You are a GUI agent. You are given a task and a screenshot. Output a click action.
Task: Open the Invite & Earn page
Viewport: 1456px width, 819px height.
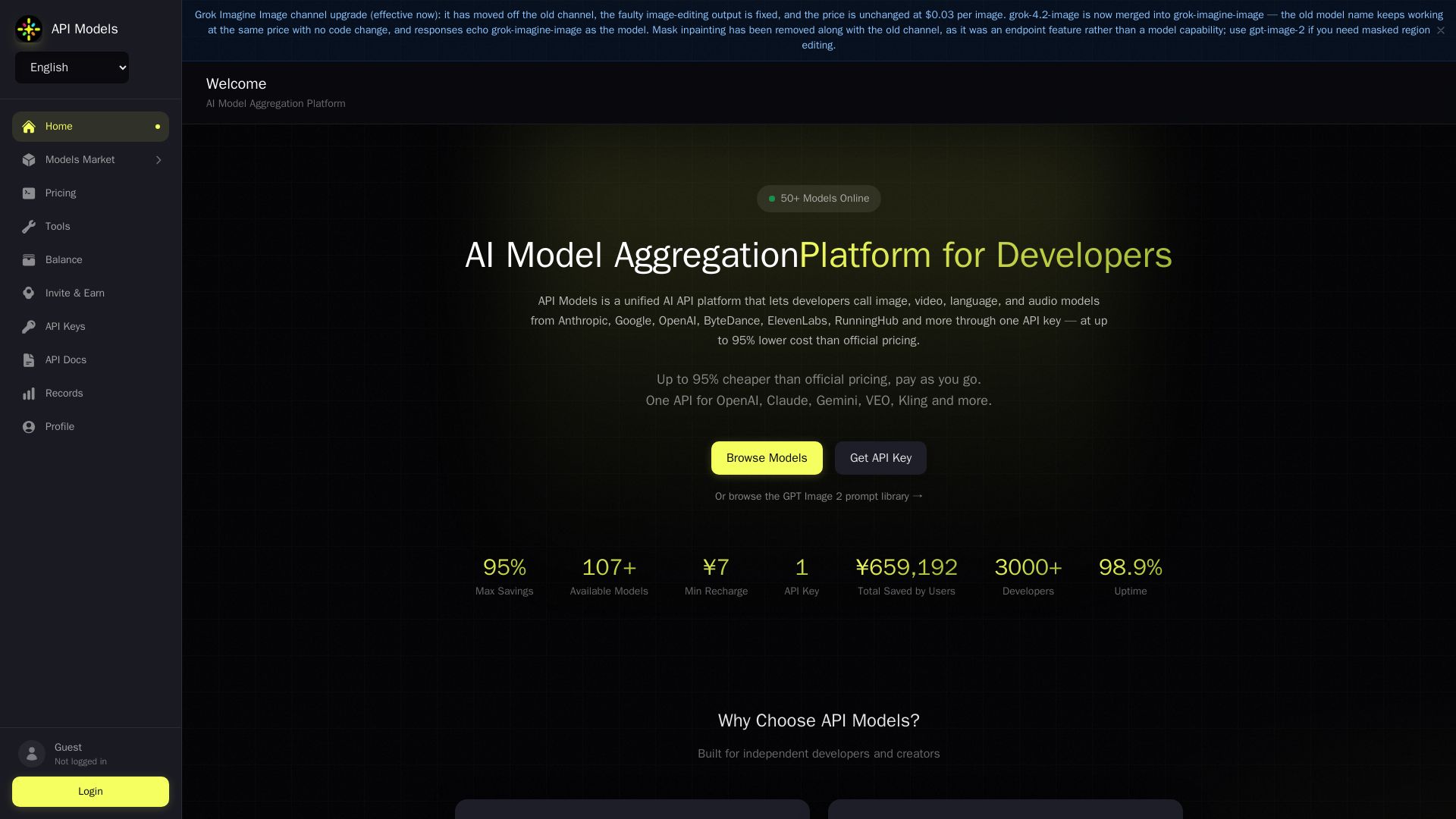90,293
